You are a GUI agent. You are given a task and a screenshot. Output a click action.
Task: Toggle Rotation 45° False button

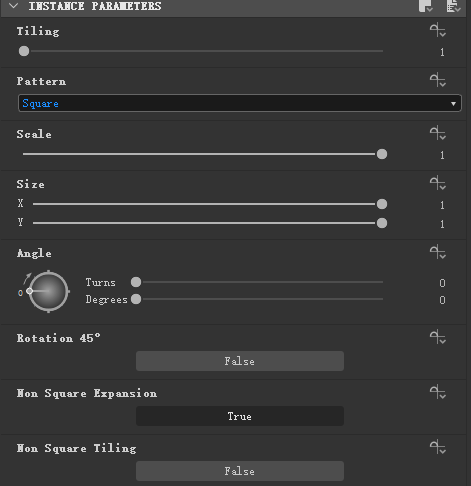[240, 361]
